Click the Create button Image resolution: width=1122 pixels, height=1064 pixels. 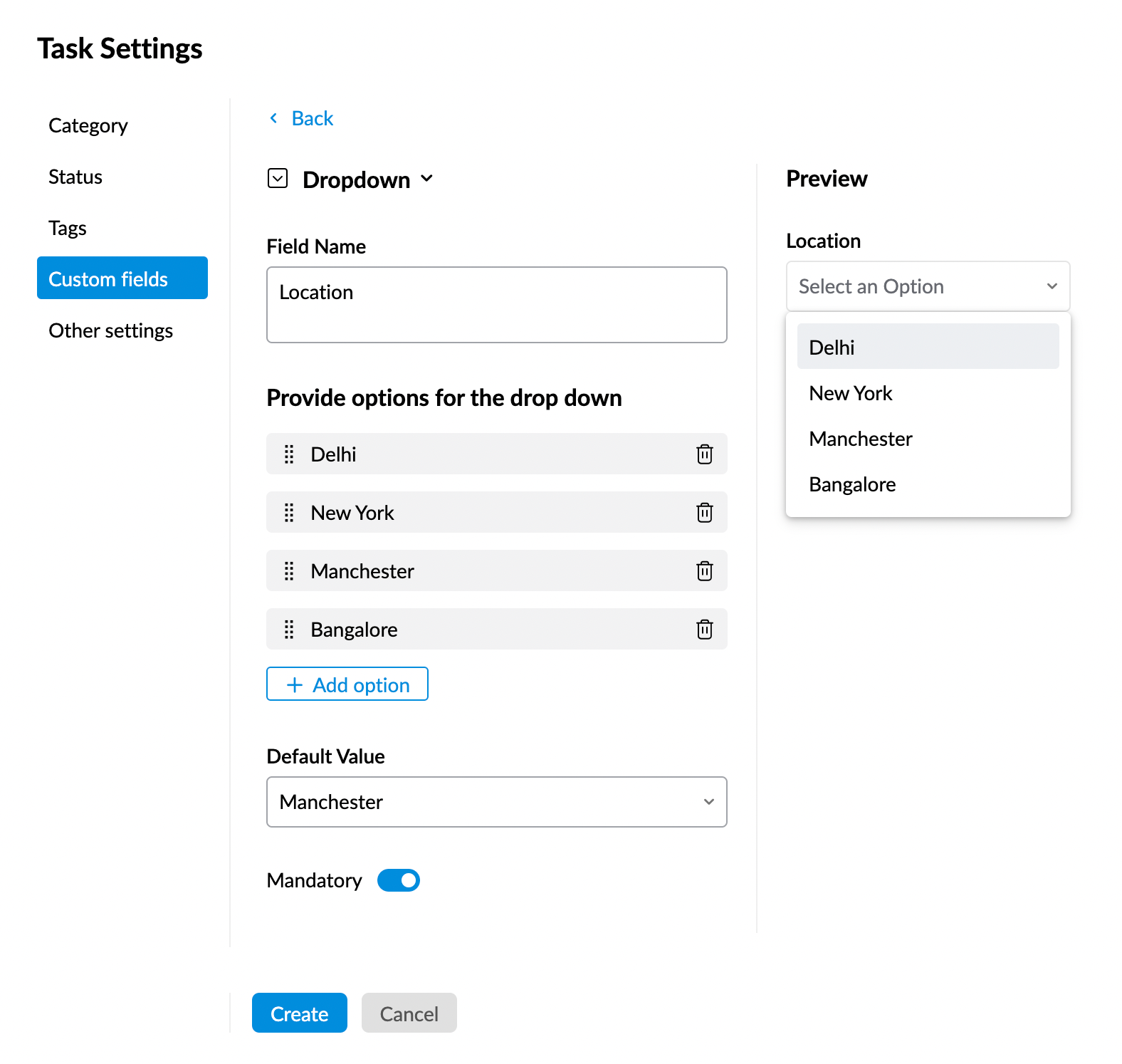pos(299,1013)
